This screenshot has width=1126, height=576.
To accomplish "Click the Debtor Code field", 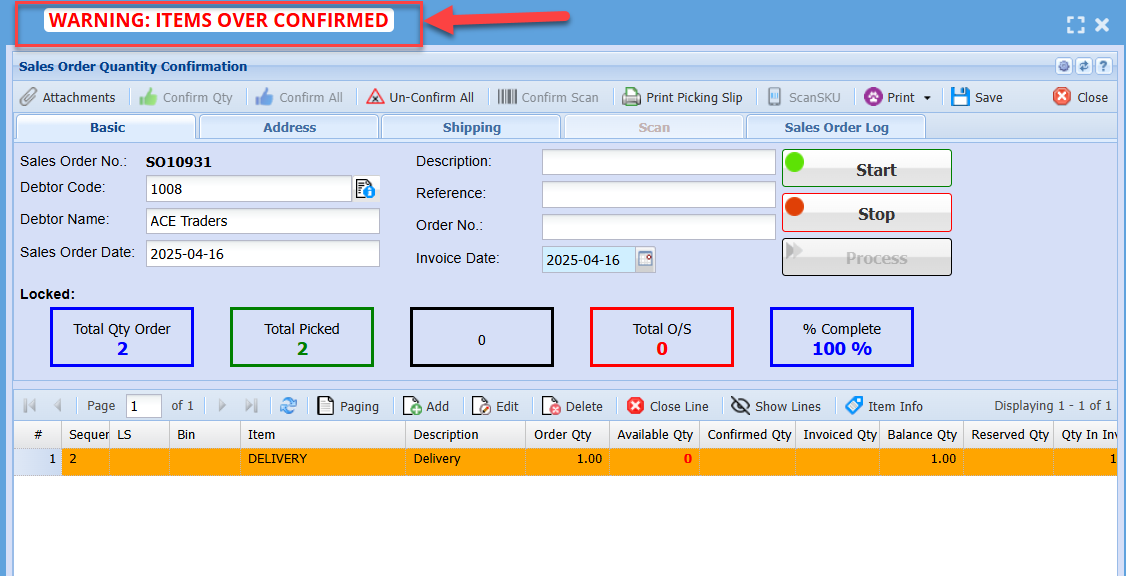I will (x=248, y=189).
